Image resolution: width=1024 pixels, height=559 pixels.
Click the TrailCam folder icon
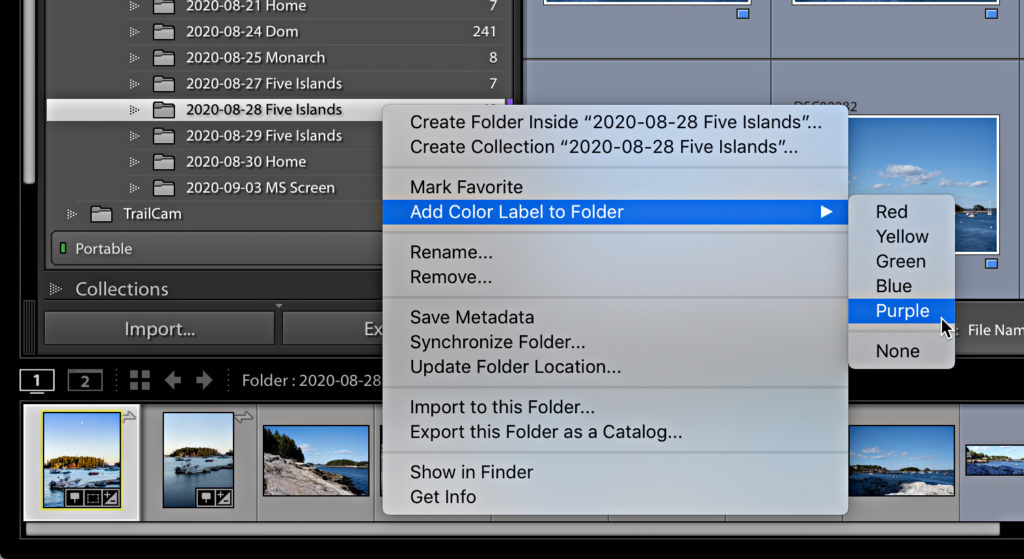[101, 214]
